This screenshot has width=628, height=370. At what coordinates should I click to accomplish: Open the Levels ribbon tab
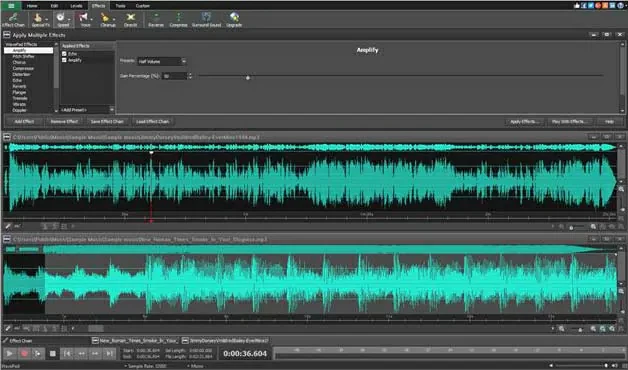tap(76, 6)
